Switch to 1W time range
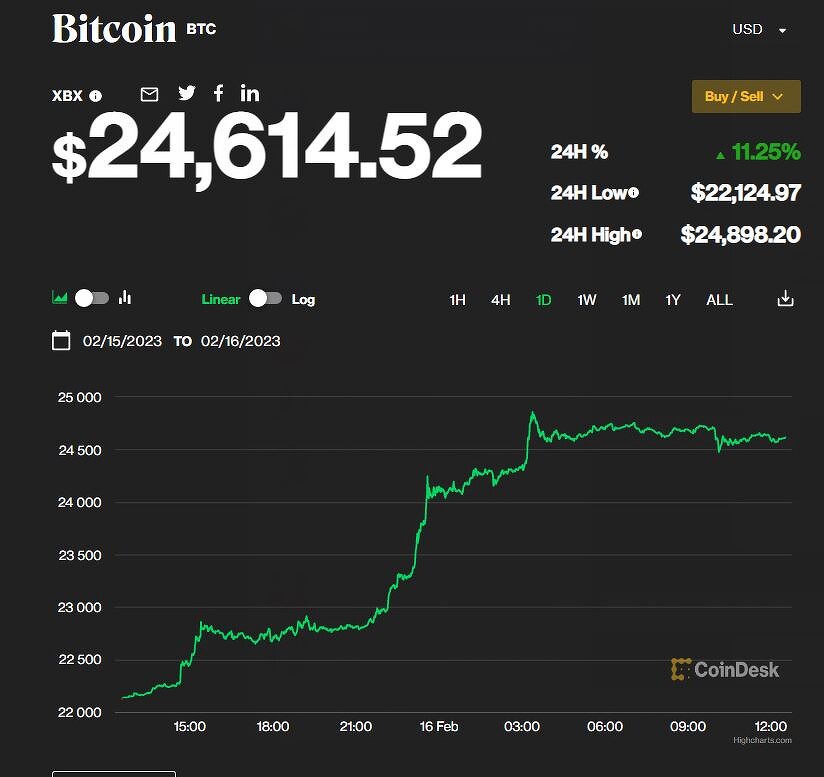This screenshot has width=824, height=777. [x=587, y=300]
